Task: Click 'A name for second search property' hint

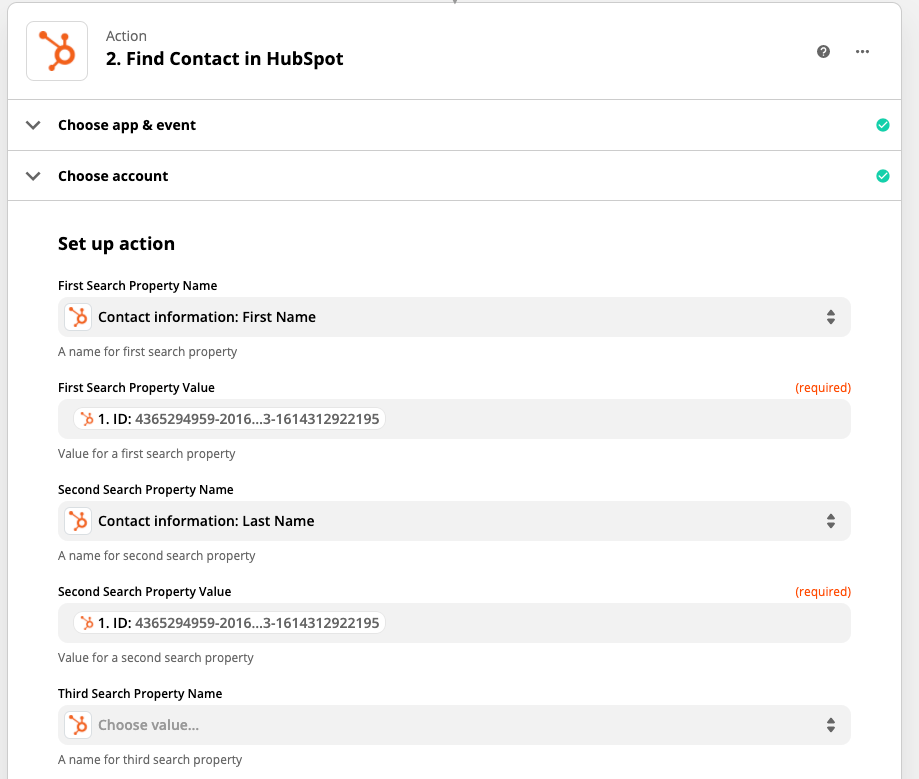Action: point(156,556)
